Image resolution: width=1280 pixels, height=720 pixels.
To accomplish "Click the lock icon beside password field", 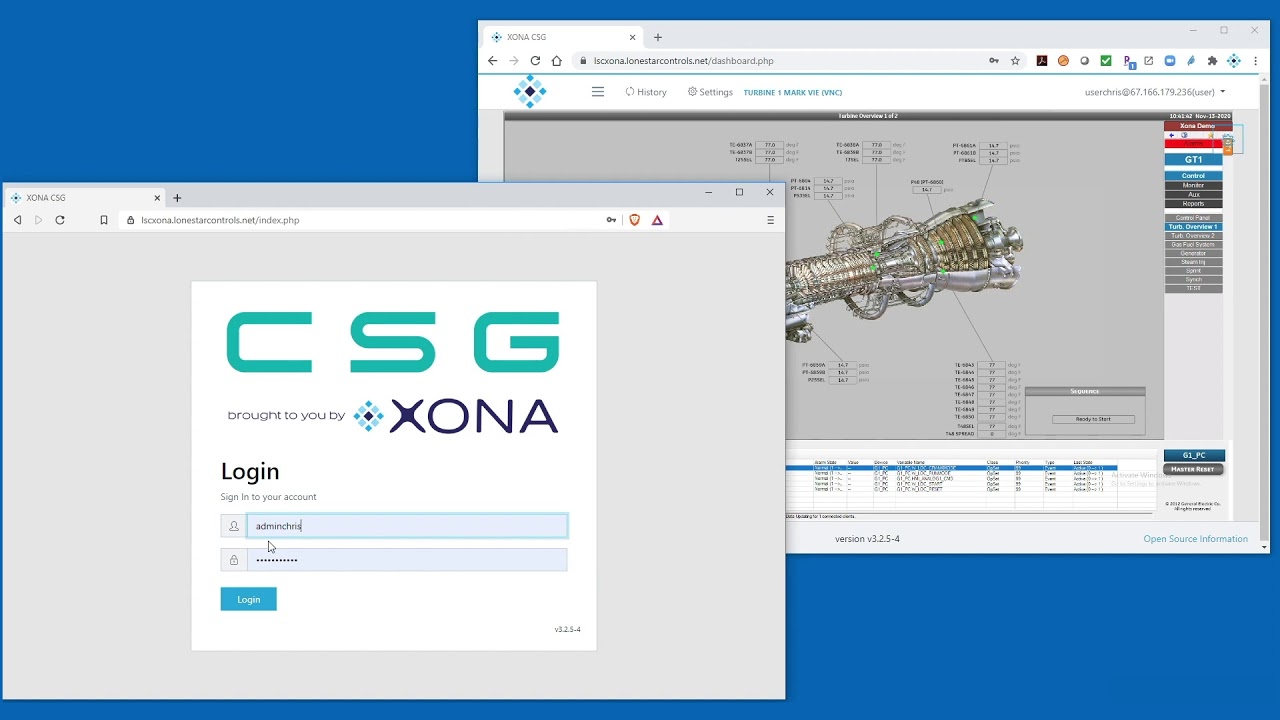I will click(x=234, y=560).
